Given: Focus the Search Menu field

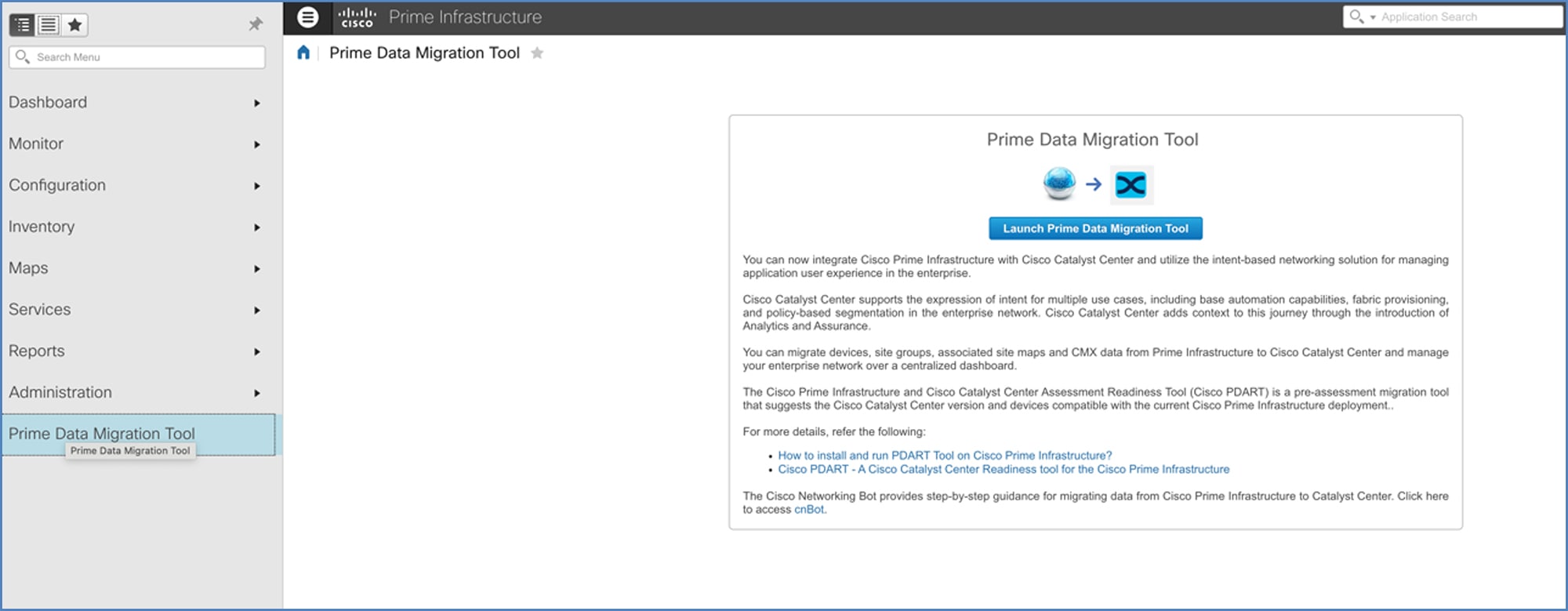Looking at the screenshot, I should tap(137, 57).
